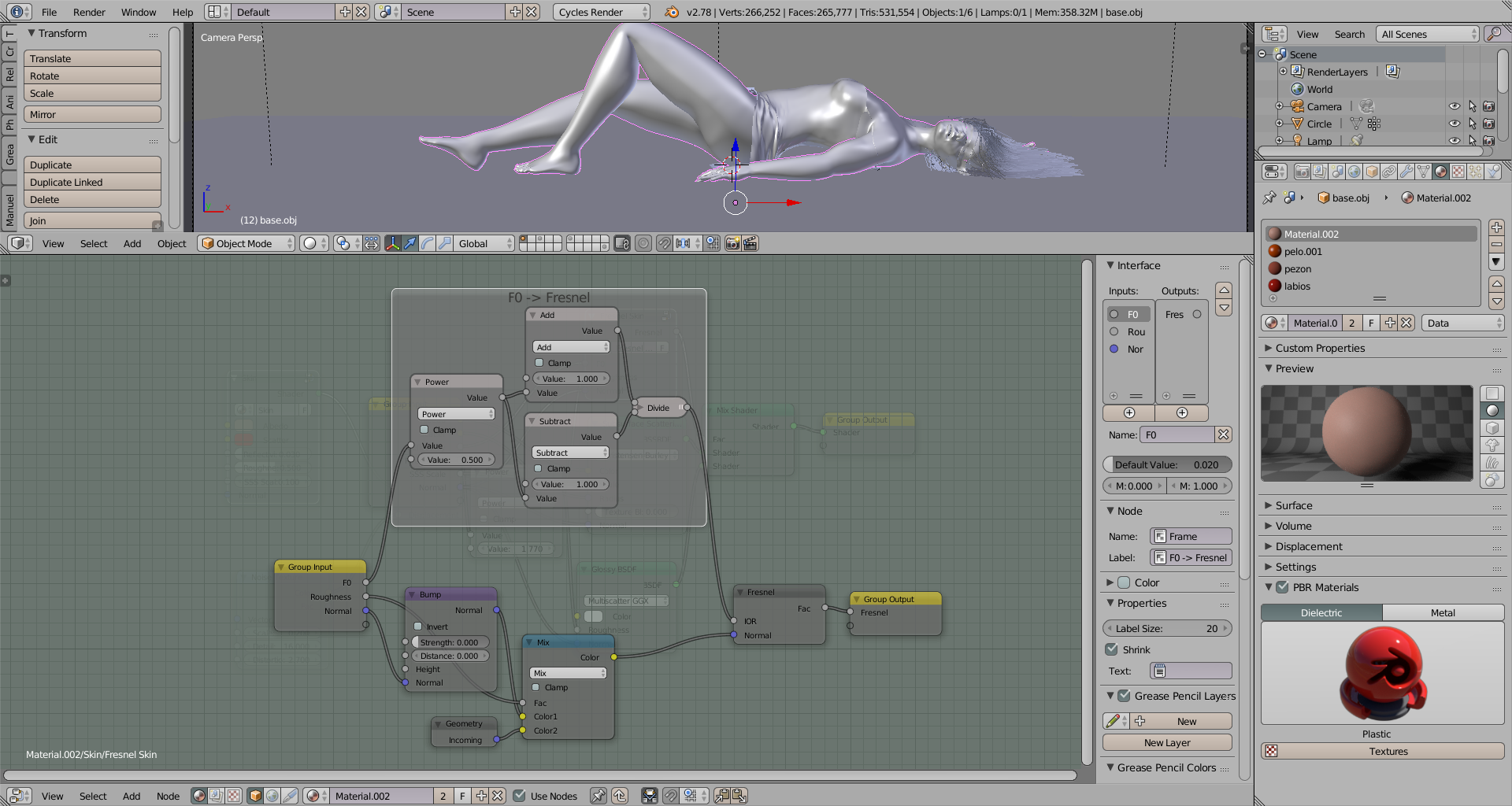
Task: Toggle Camera visibility eye in outliner
Action: (x=1454, y=106)
